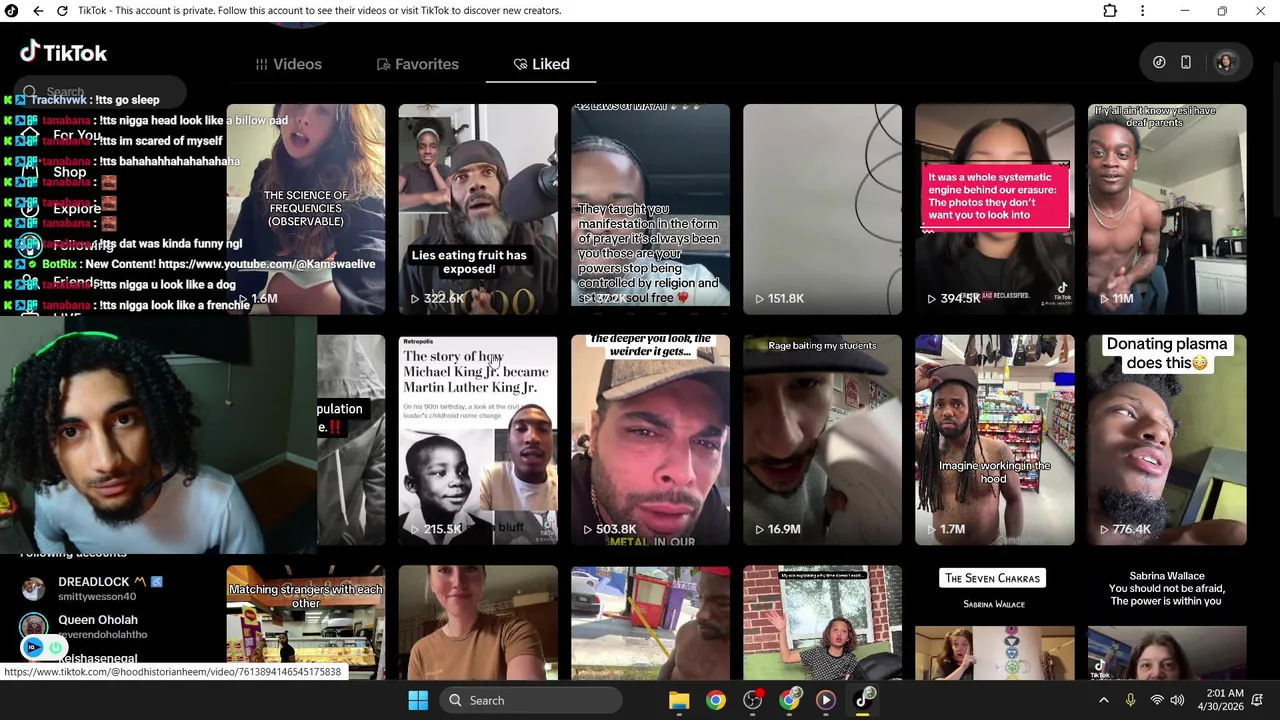Show hidden system tray icons
Screen dimensions: 1280x720
pos(1104,700)
